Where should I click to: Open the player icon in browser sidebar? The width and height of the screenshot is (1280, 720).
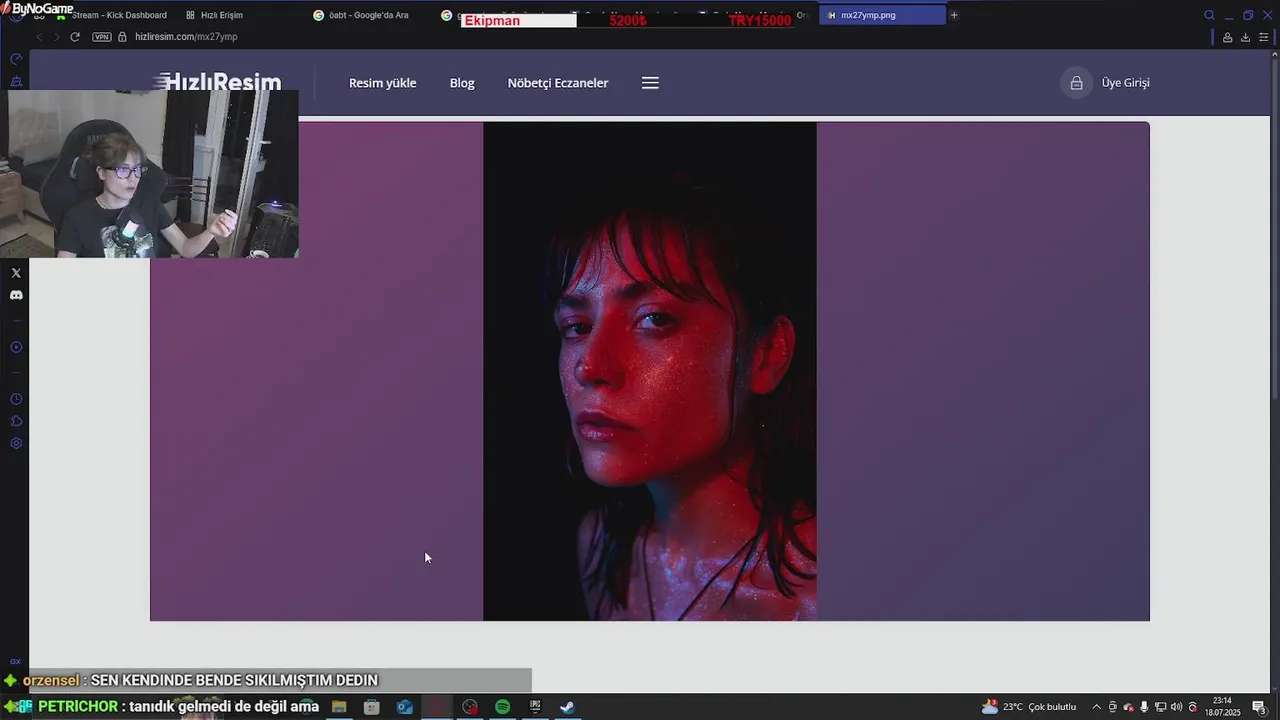pos(16,347)
